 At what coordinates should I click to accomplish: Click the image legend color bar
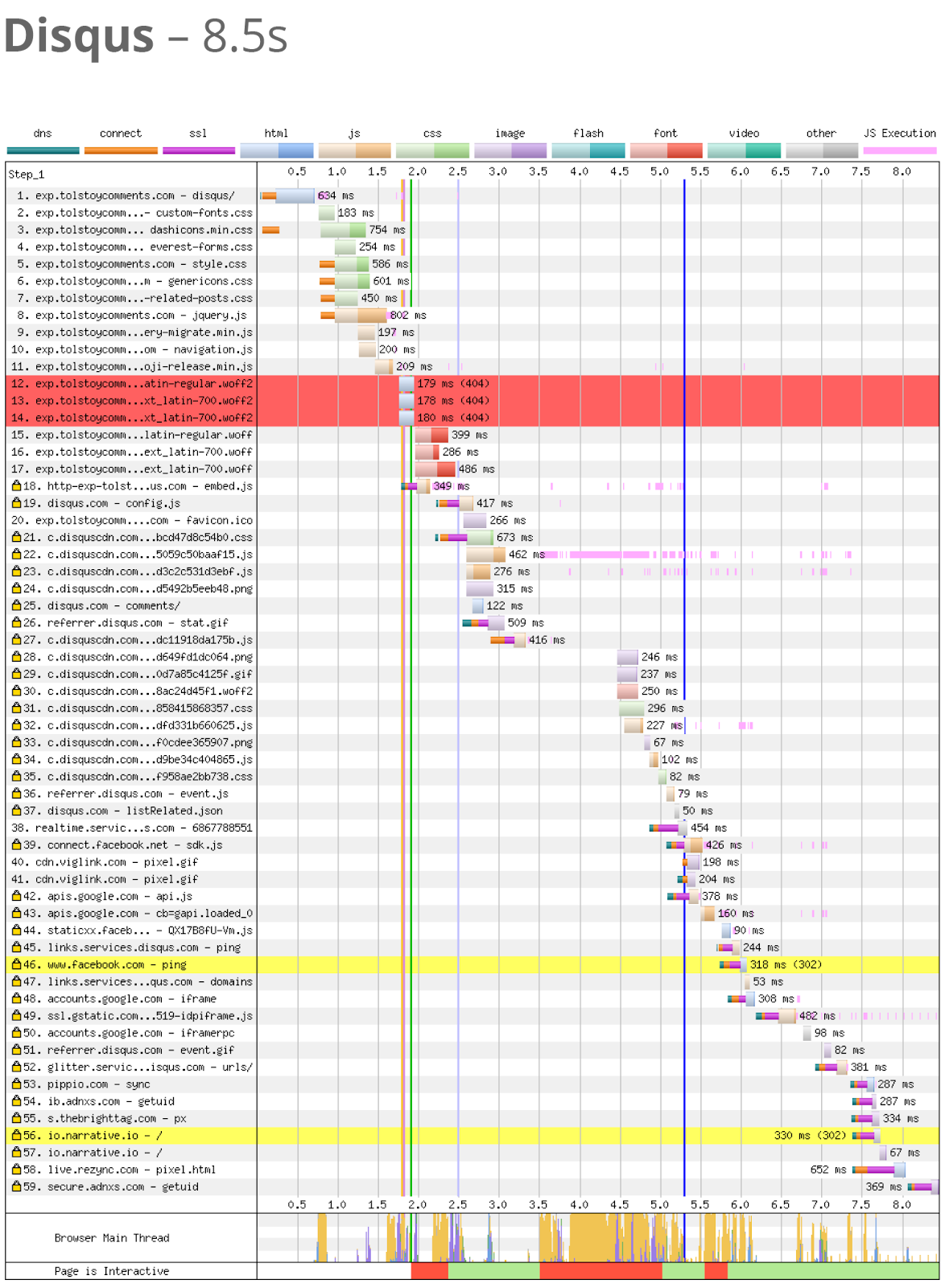(510, 151)
